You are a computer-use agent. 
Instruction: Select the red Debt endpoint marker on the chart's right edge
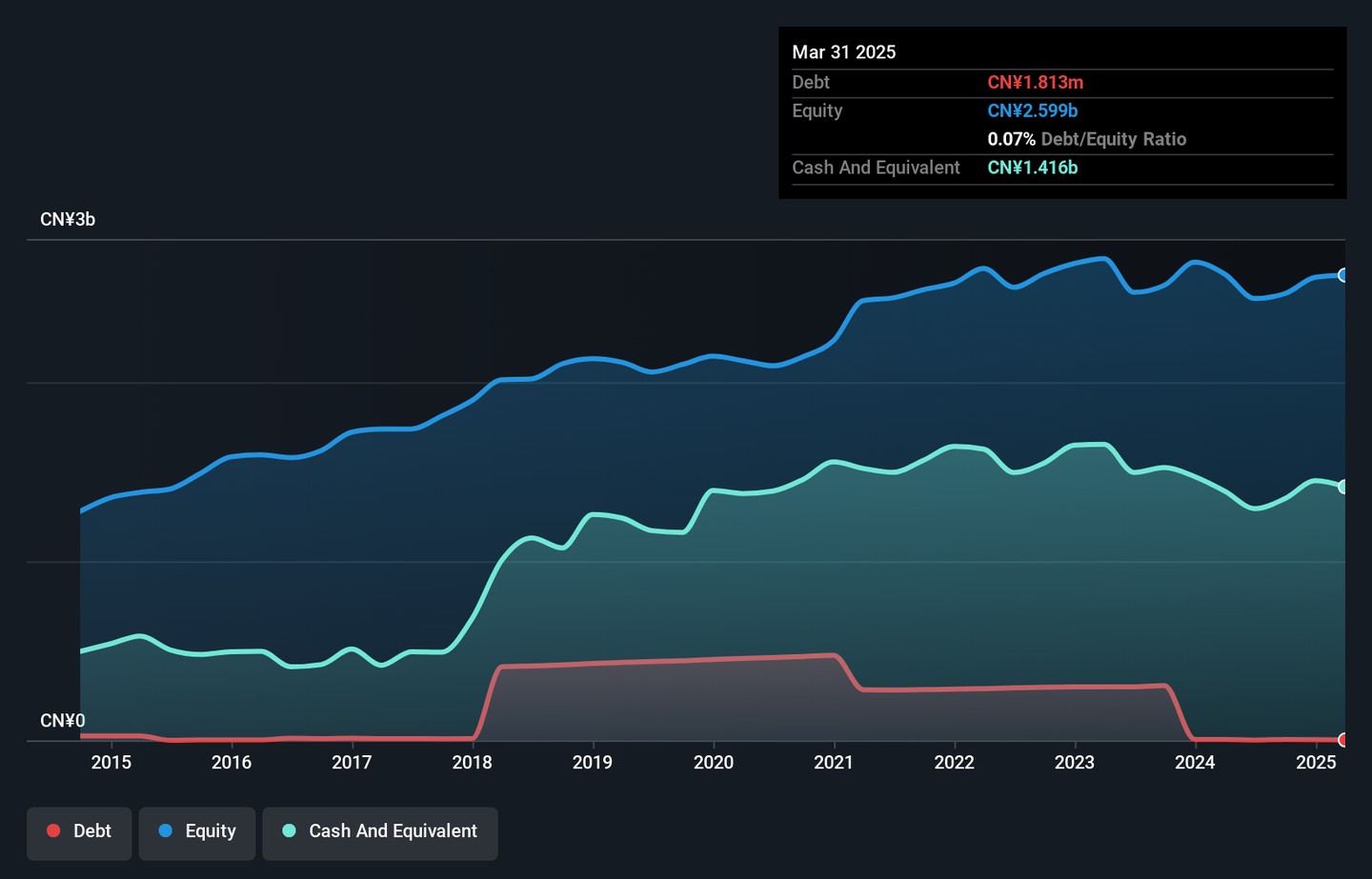(1343, 740)
